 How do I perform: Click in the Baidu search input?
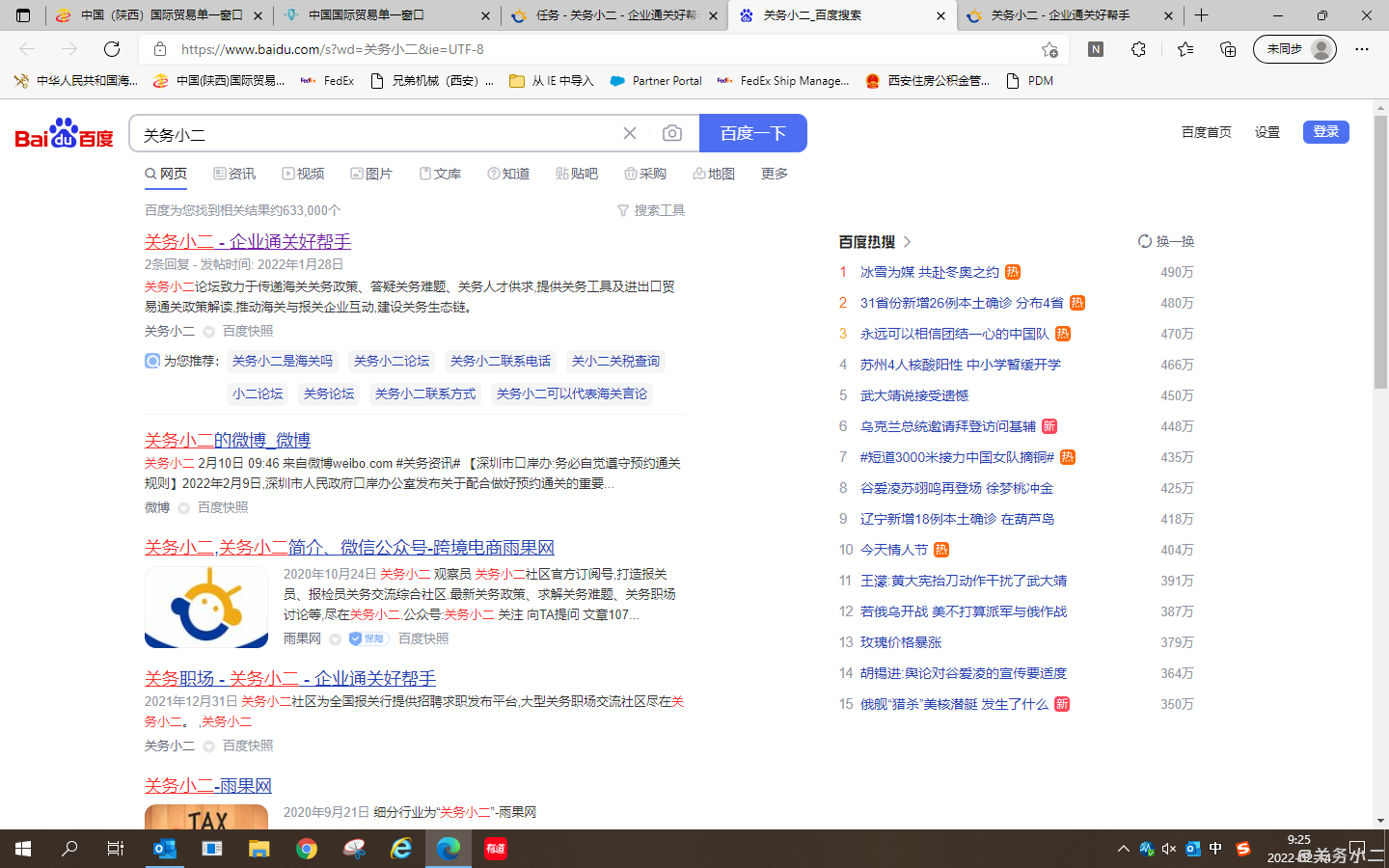(376, 133)
